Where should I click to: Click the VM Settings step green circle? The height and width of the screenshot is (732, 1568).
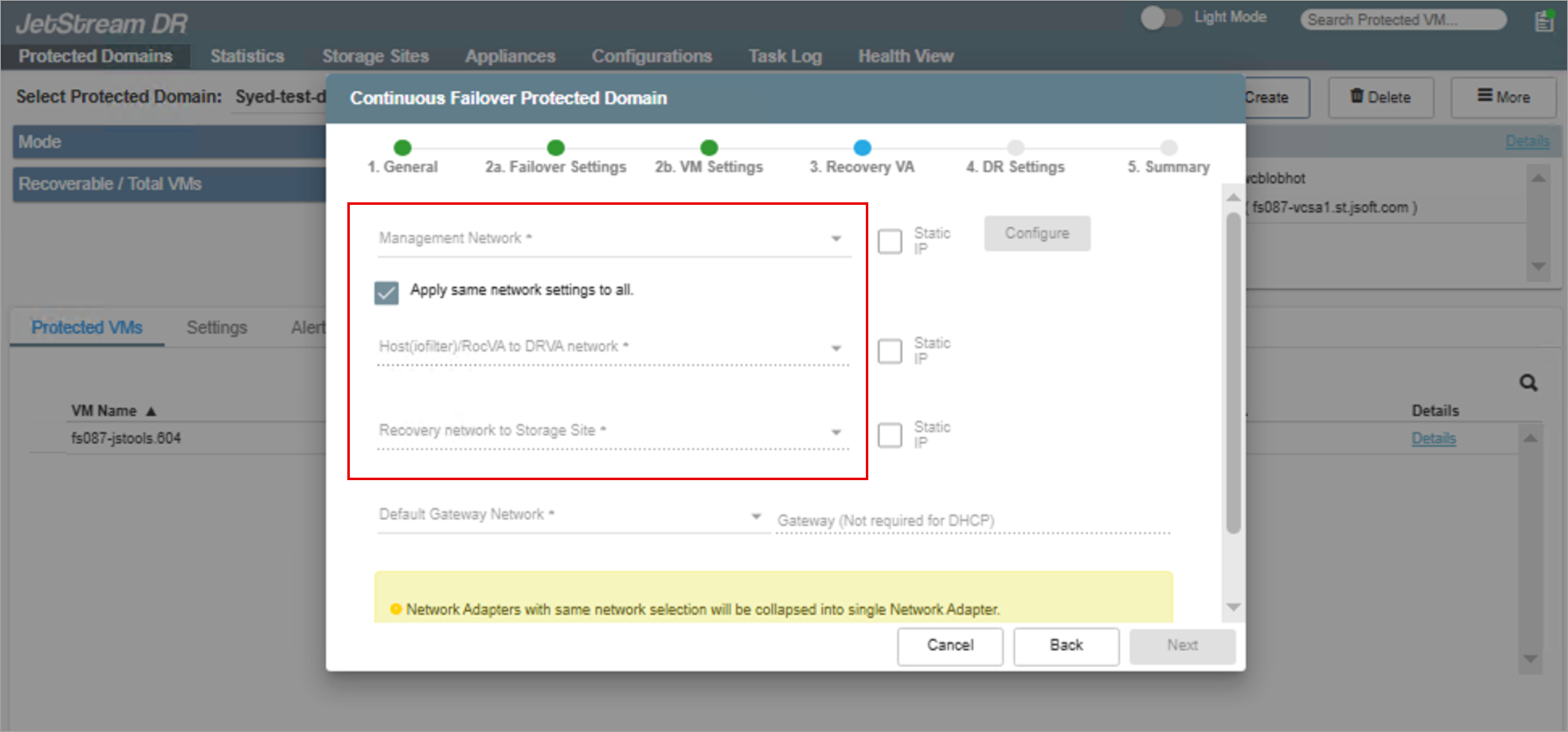click(x=709, y=148)
